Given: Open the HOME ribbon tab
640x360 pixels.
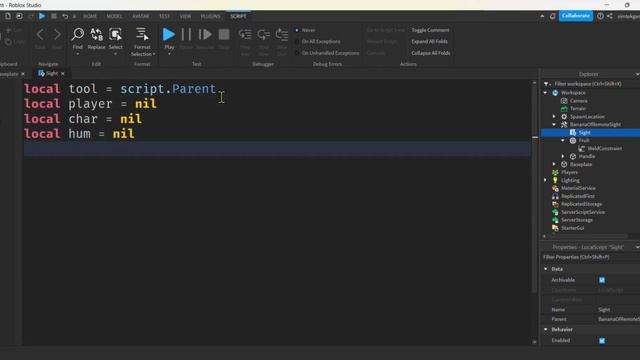Looking at the screenshot, I should pyautogui.click(x=90, y=16).
